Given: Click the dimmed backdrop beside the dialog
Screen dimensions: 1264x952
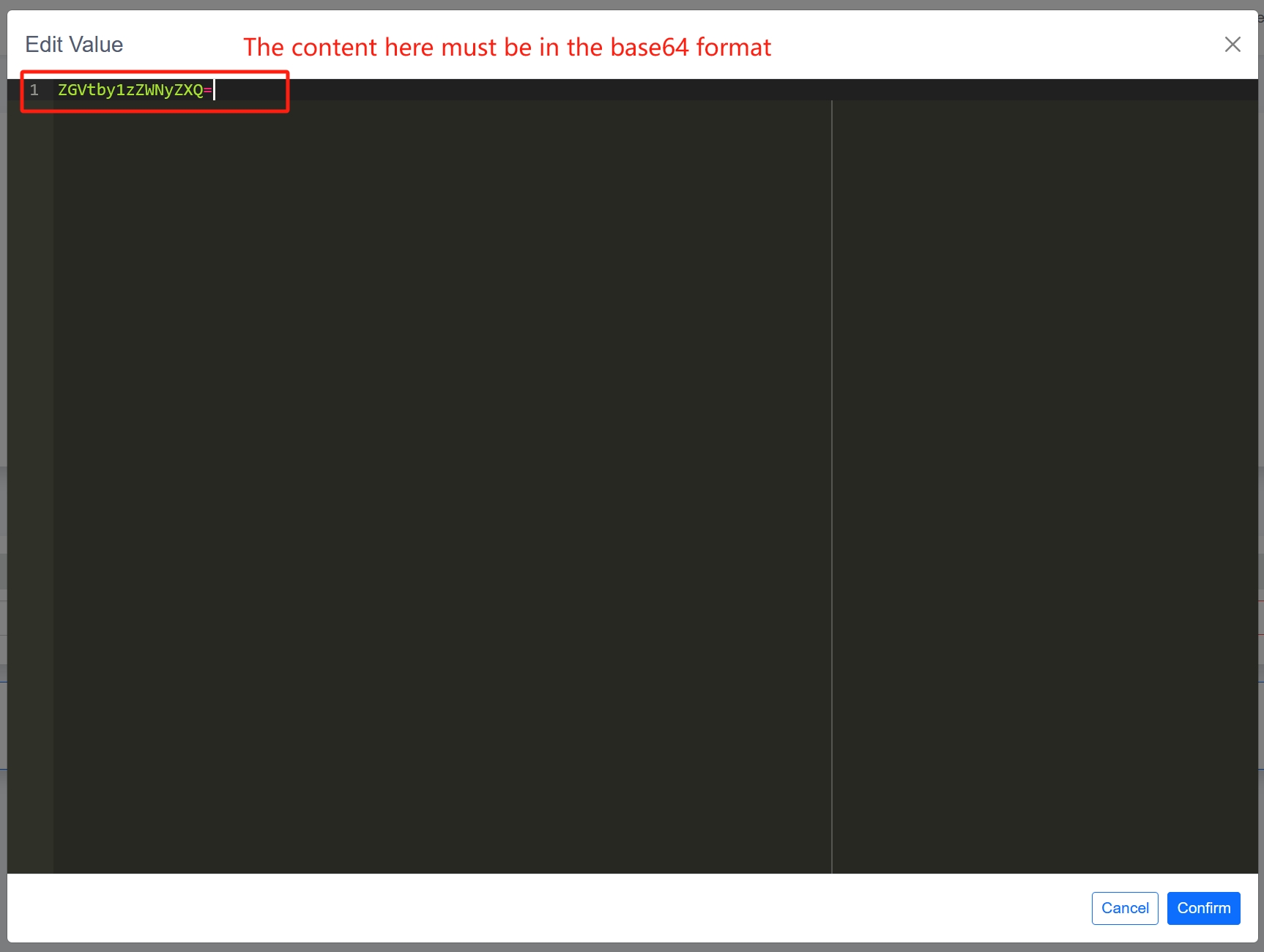Looking at the screenshot, I should pyautogui.click(x=3, y=476).
